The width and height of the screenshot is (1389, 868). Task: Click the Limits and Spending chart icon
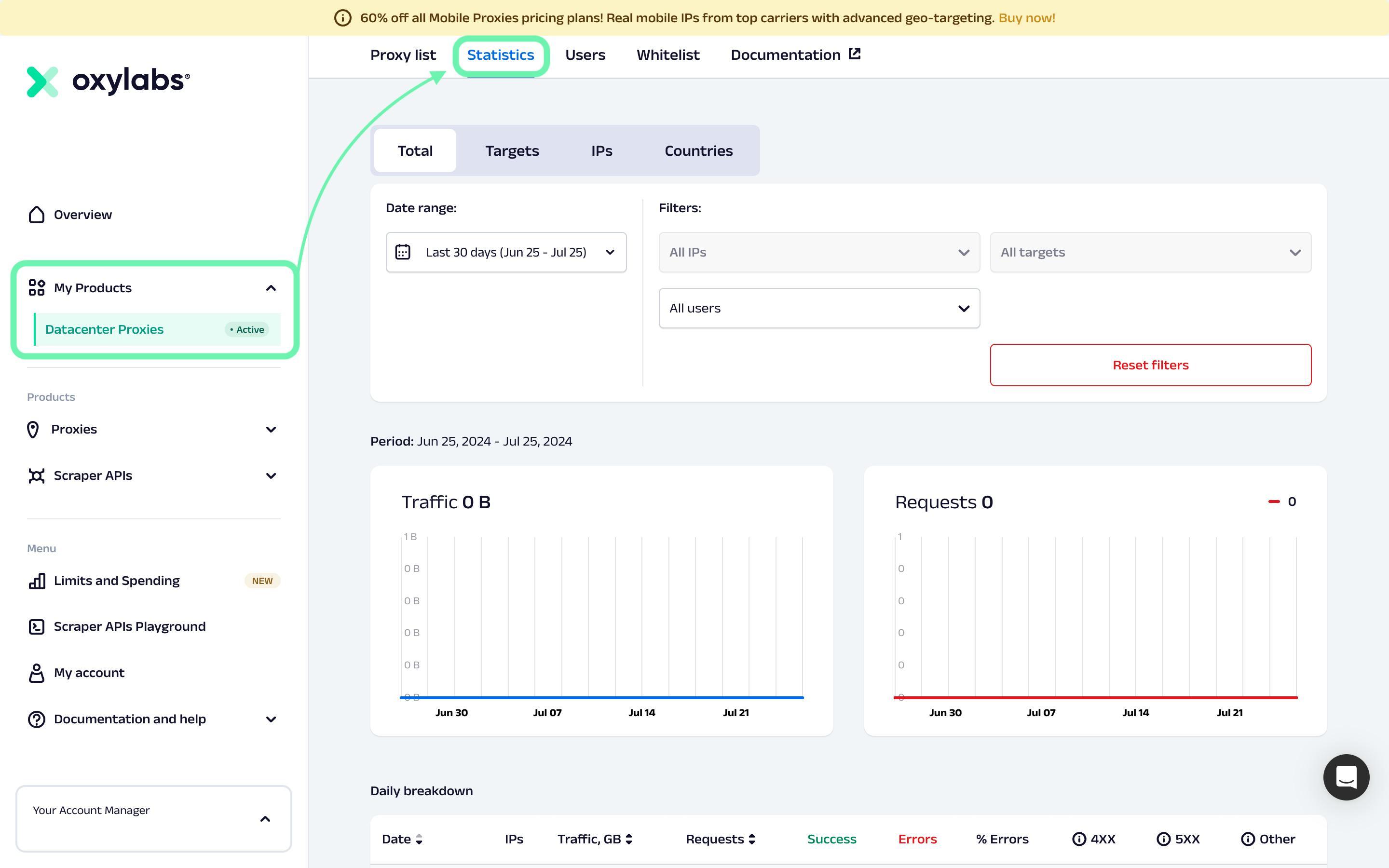tap(37, 580)
